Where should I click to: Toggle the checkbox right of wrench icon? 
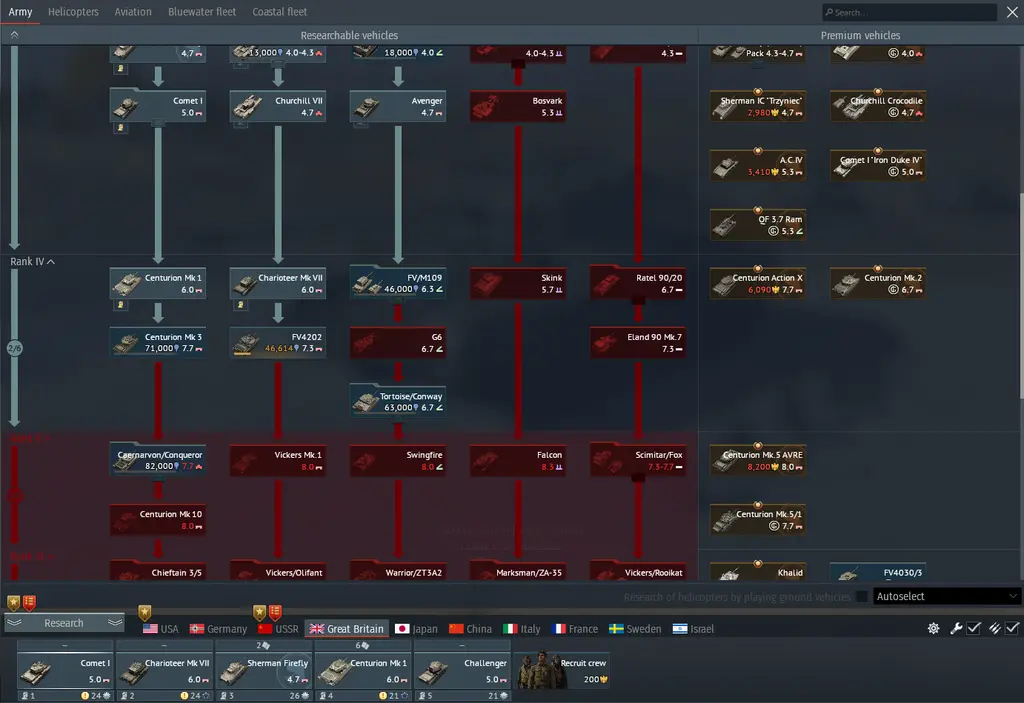click(x=974, y=628)
